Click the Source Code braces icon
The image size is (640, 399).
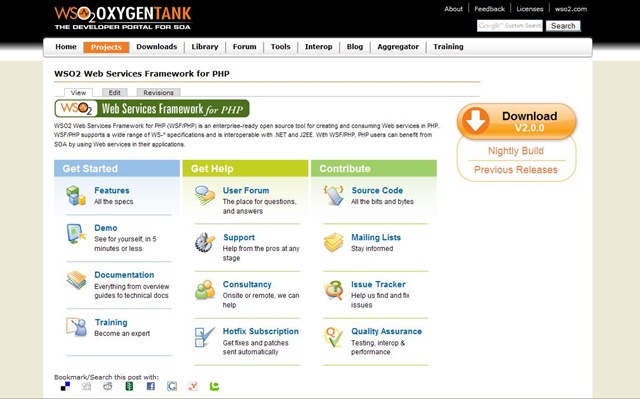[333, 195]
